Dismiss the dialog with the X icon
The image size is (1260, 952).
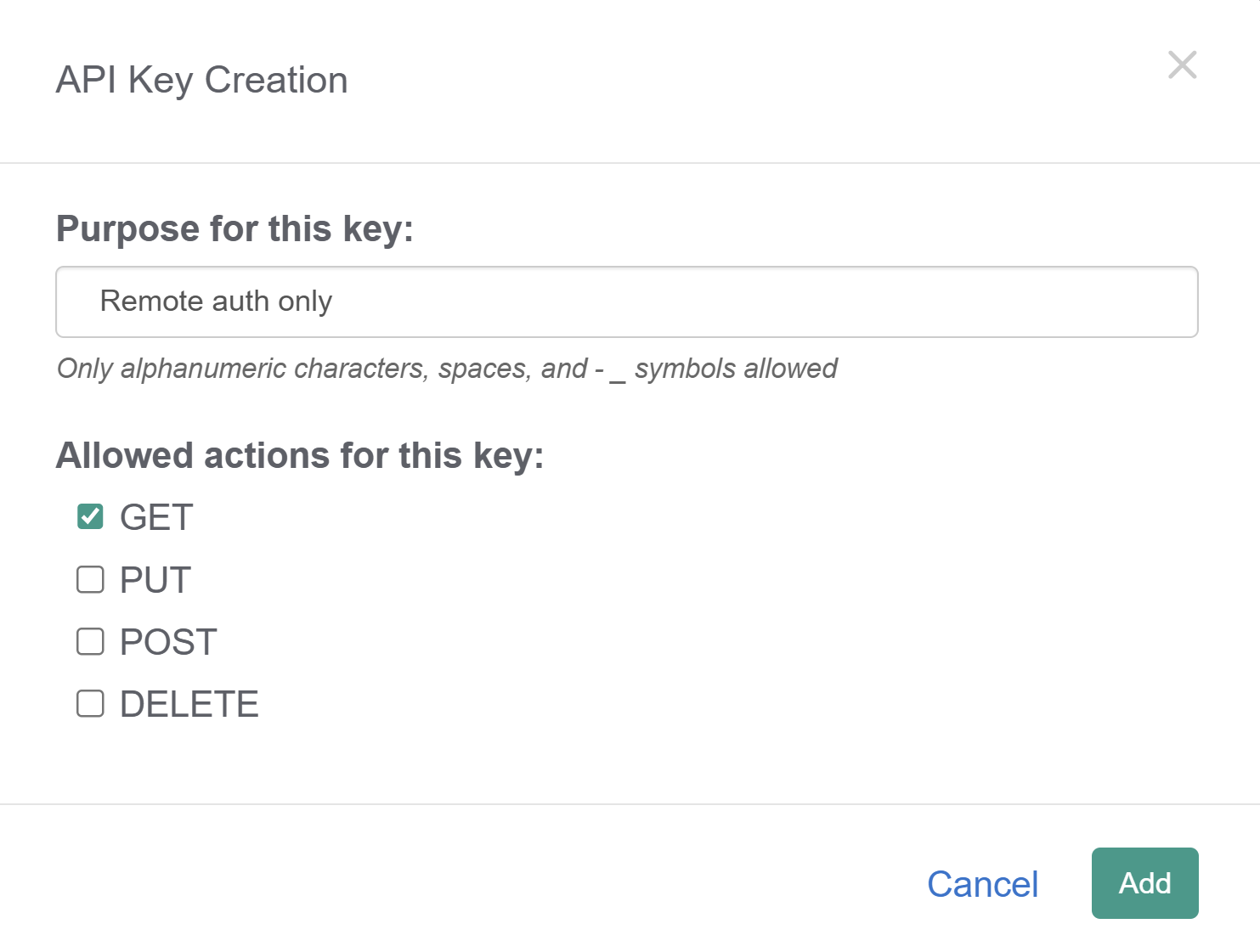pyautogui.click(x=1182, y=65)
